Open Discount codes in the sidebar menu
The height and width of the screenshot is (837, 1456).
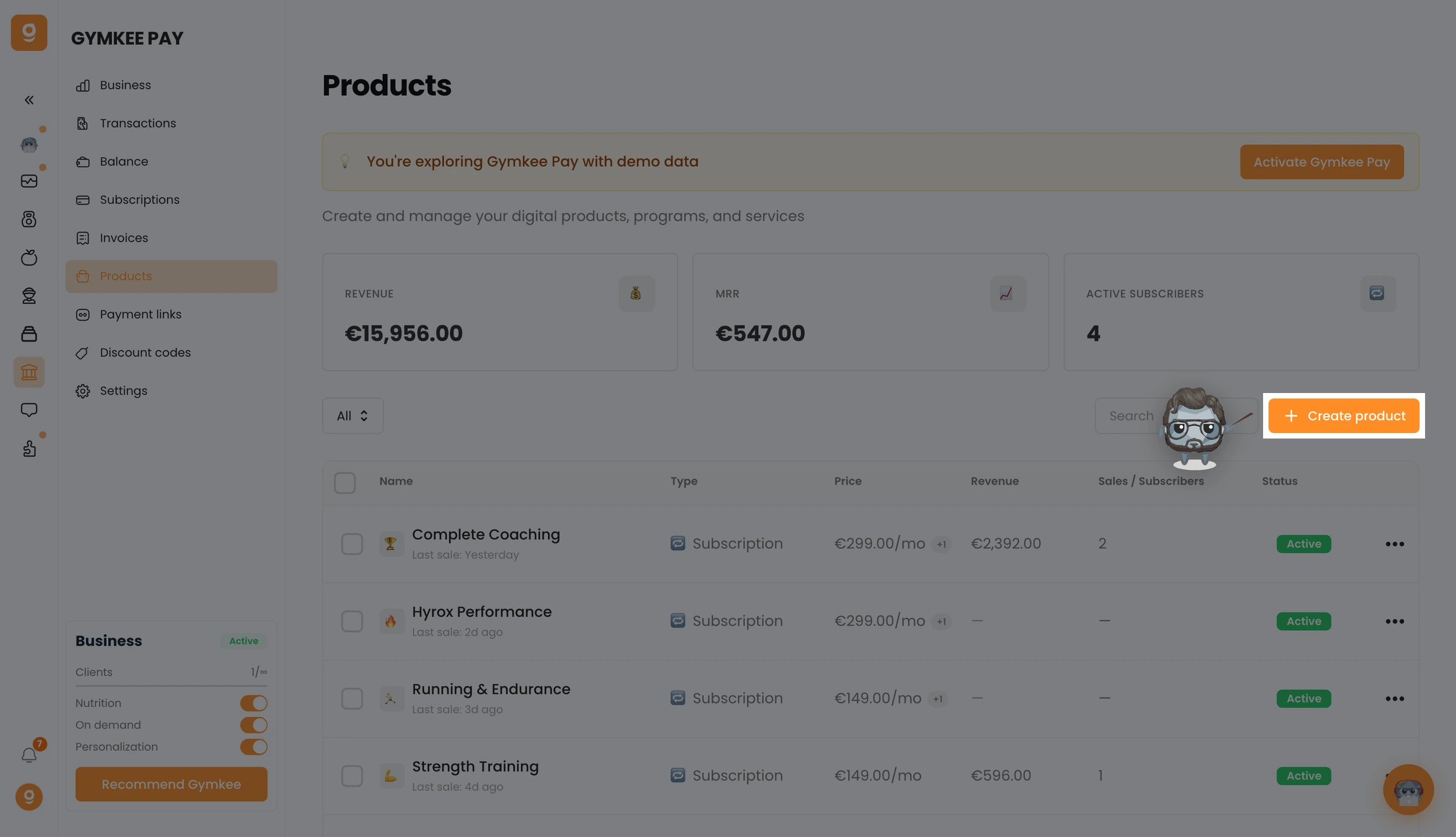171,353
